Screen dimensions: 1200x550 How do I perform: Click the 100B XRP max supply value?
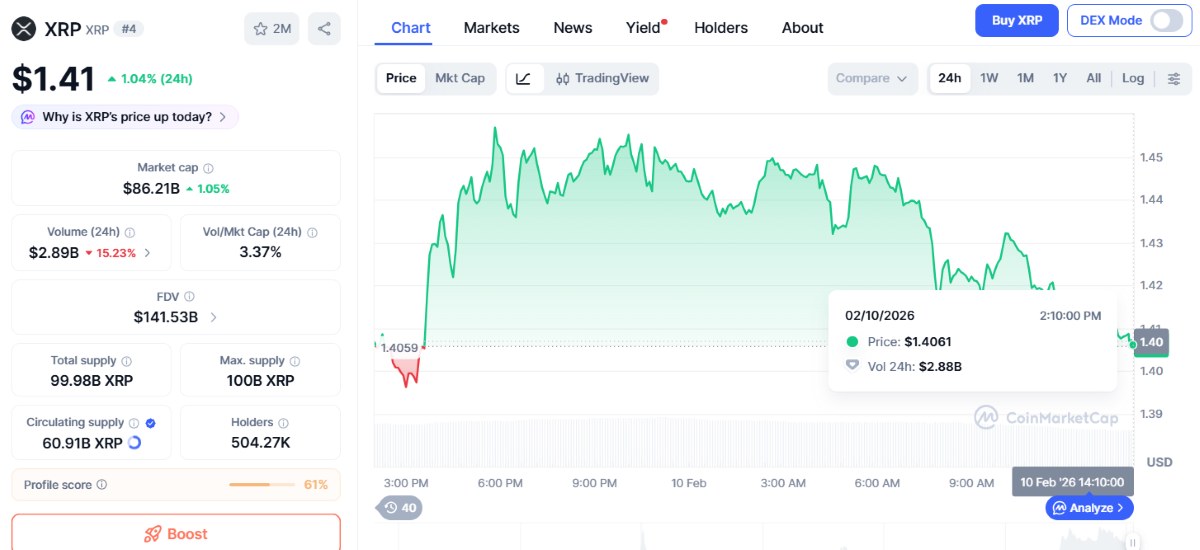(x=260, y=380)
